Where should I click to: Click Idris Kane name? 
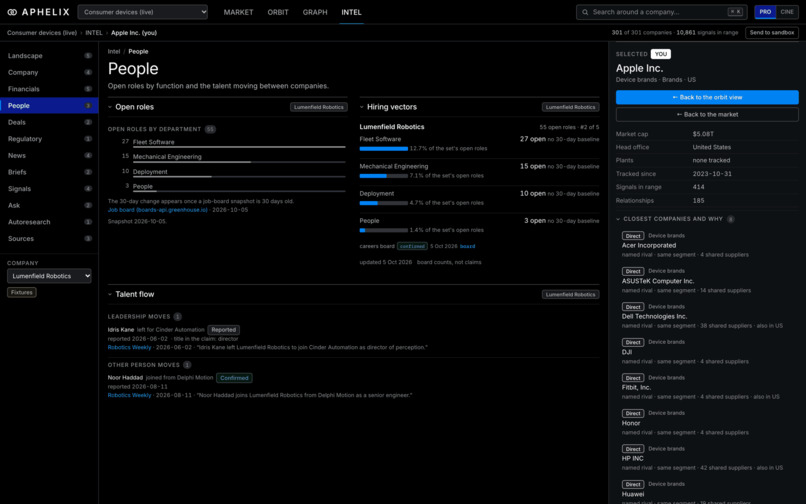click(x=121, y=330)
